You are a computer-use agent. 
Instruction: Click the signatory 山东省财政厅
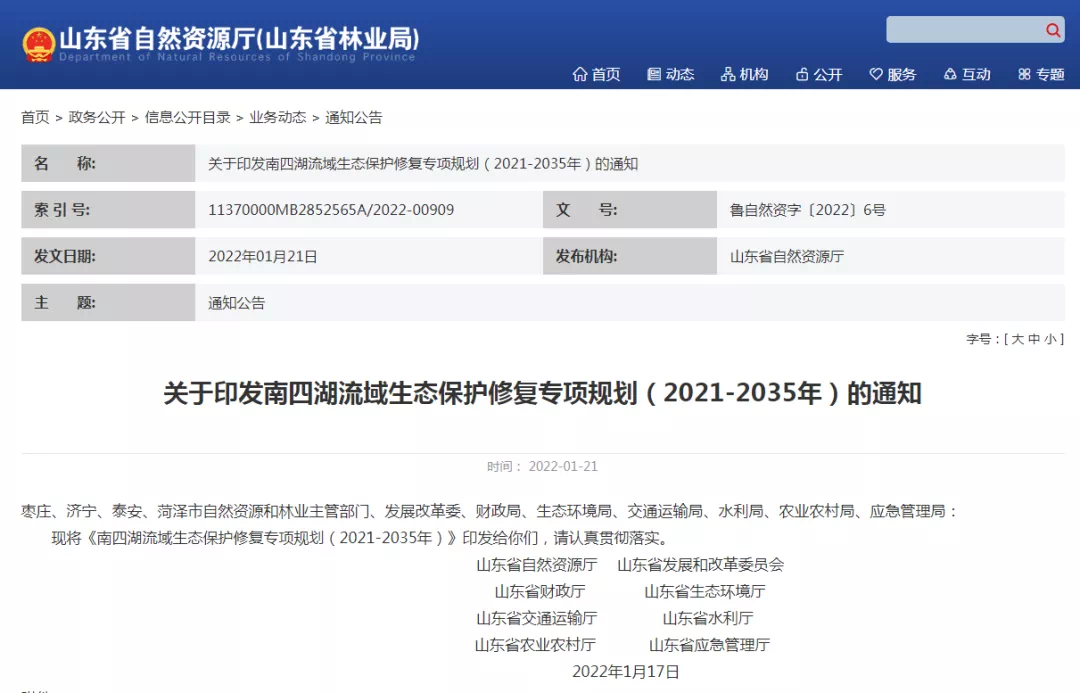[540, 591]
